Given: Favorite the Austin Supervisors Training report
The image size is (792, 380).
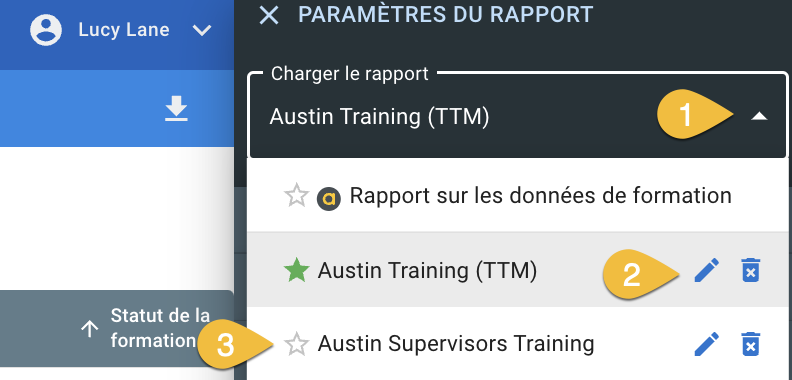Looking at the screenshot, I should tap(296, 345).
